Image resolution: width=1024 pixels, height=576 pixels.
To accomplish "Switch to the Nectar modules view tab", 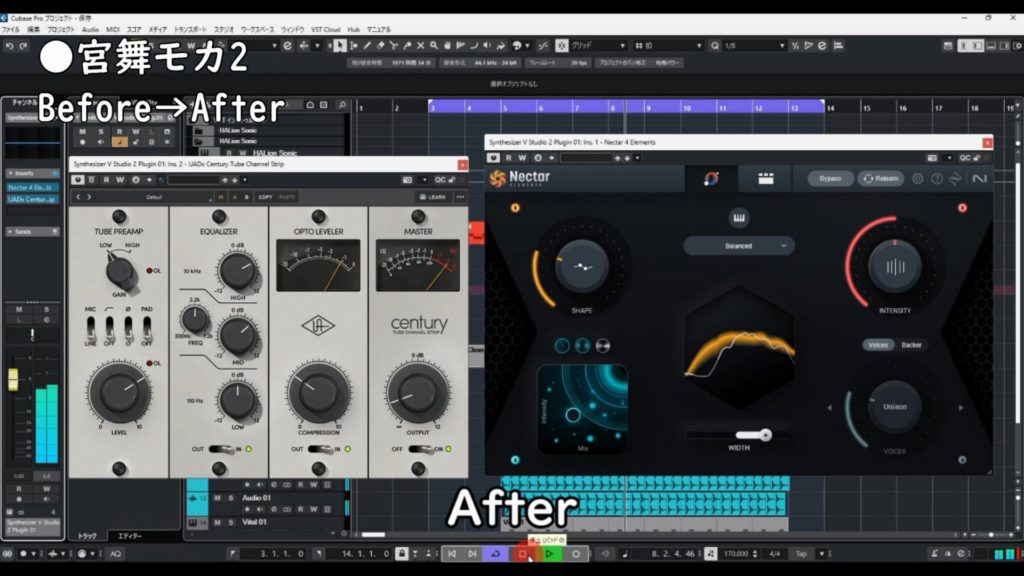I will click(766, 179).
